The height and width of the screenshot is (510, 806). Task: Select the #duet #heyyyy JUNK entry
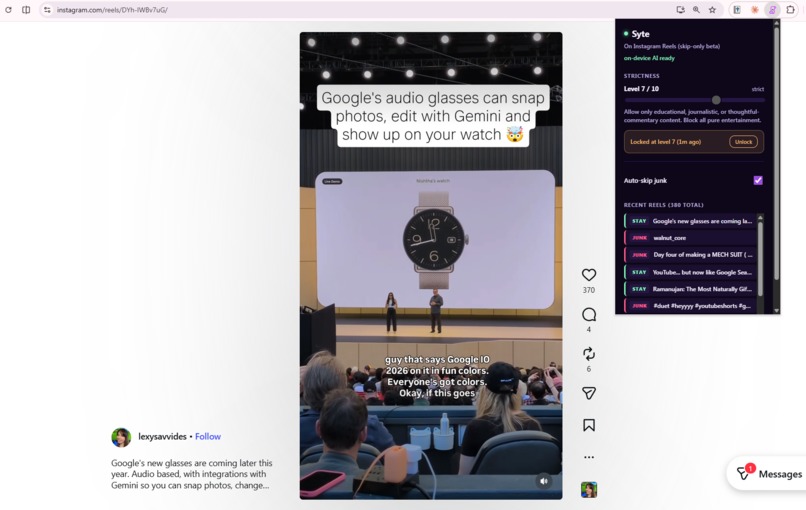(x=690, y=306)
